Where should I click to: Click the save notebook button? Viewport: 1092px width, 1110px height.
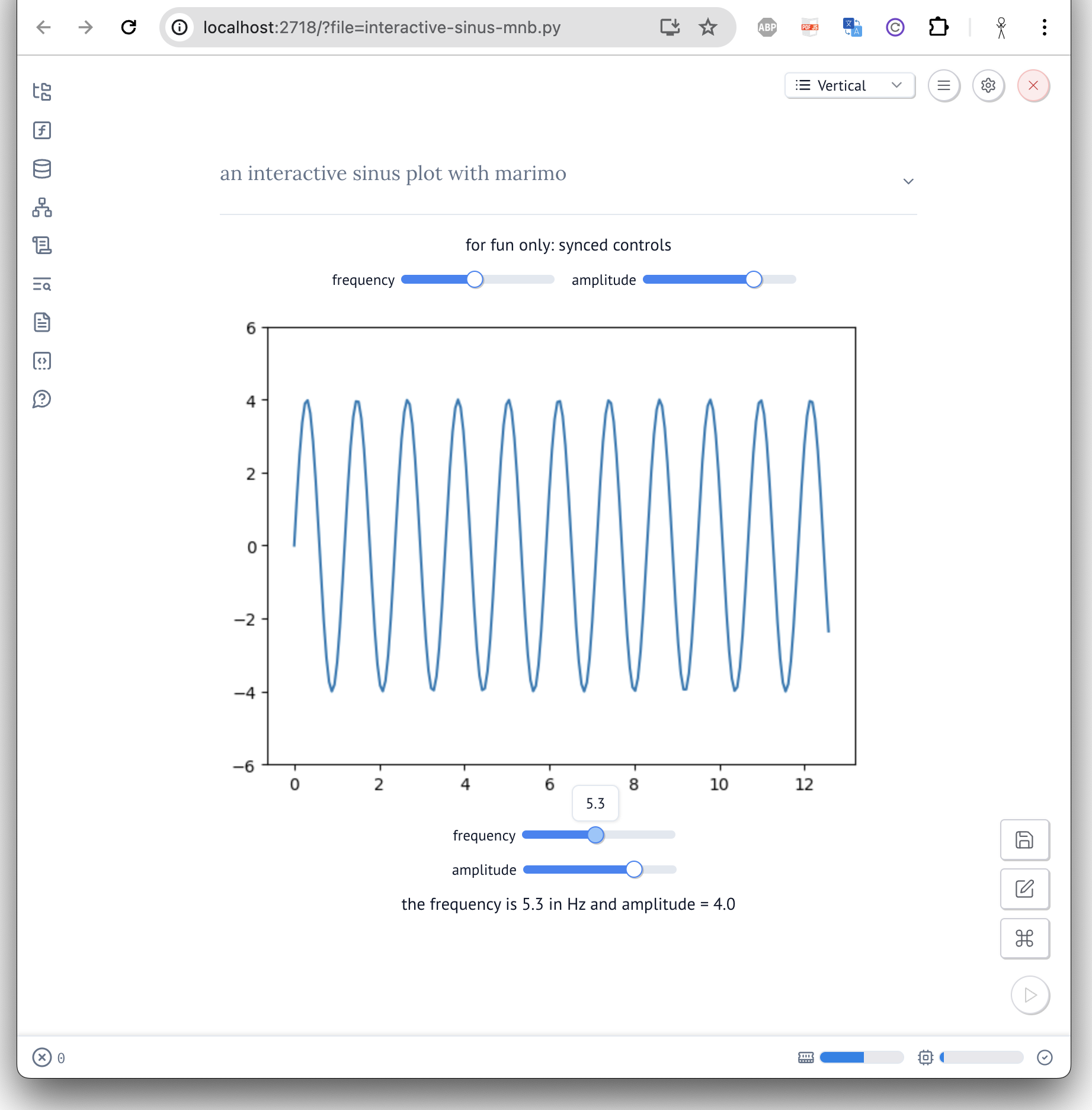coord(1024,840)
